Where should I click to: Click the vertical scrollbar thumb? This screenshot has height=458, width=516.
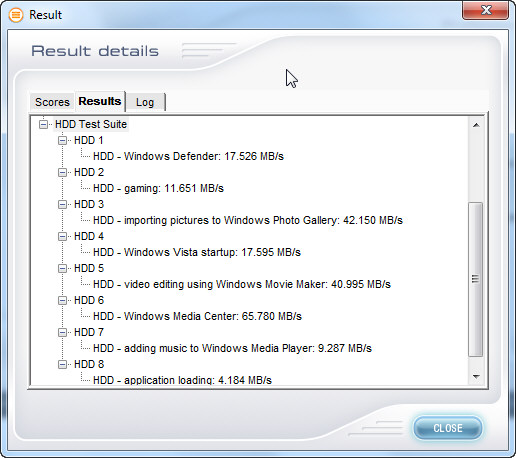(476, 279)
